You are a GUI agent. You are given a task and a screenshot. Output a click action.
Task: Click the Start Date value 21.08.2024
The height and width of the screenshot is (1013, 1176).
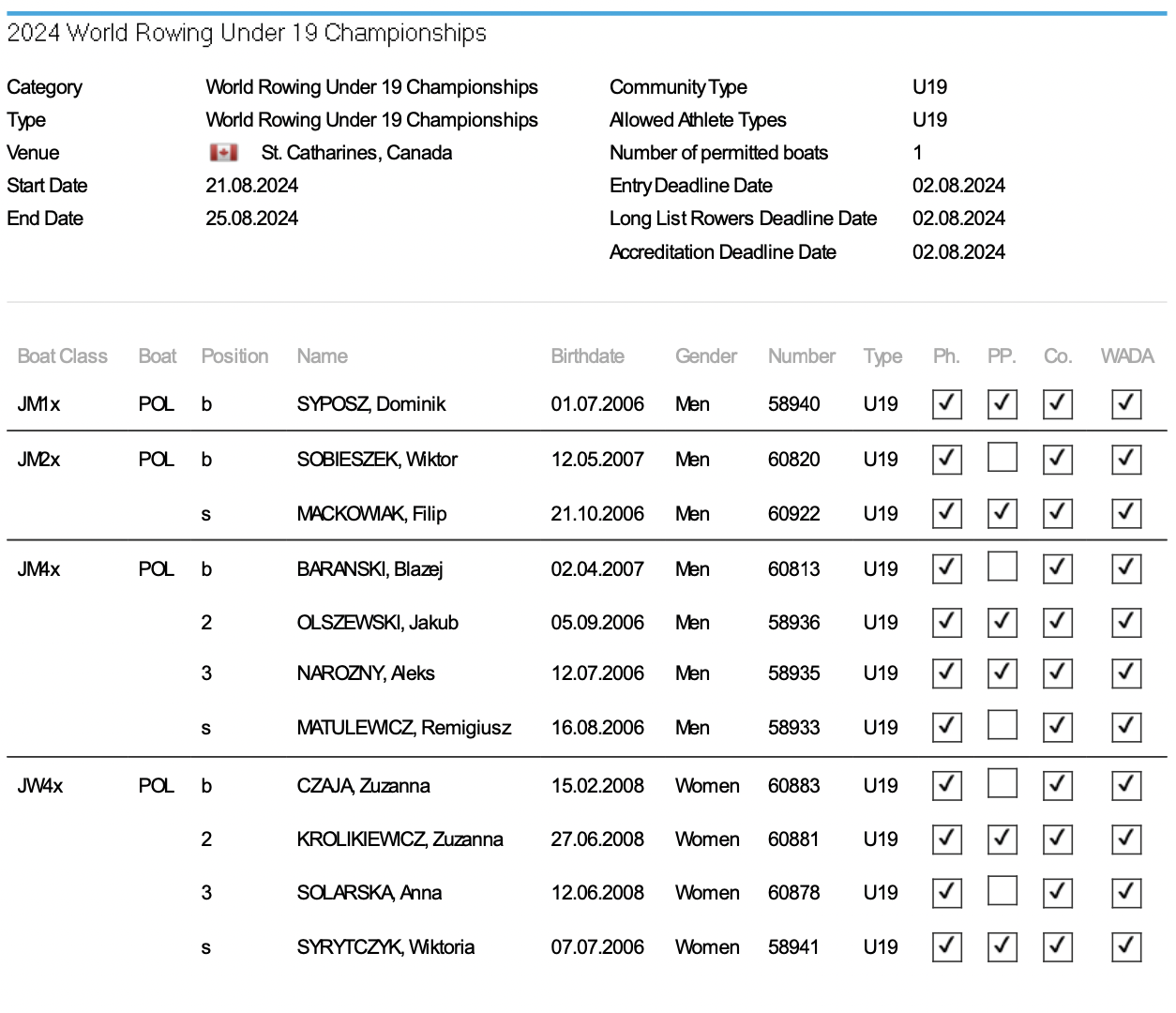(x=252, y=186)
